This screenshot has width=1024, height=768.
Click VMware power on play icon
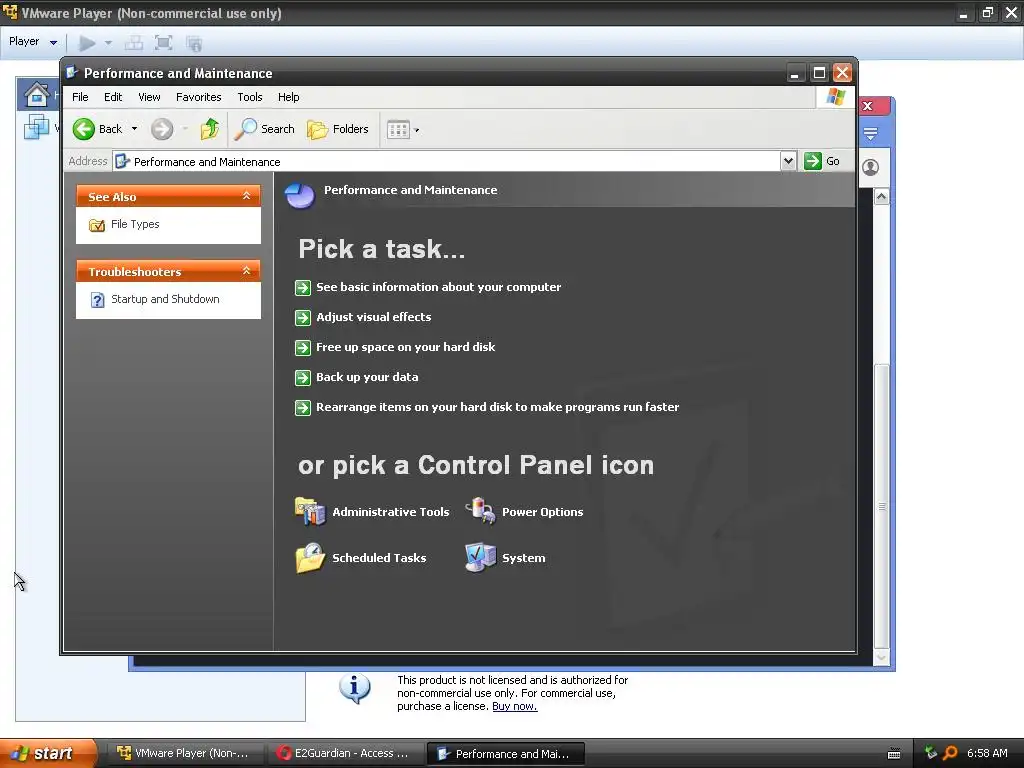[87, 43]
